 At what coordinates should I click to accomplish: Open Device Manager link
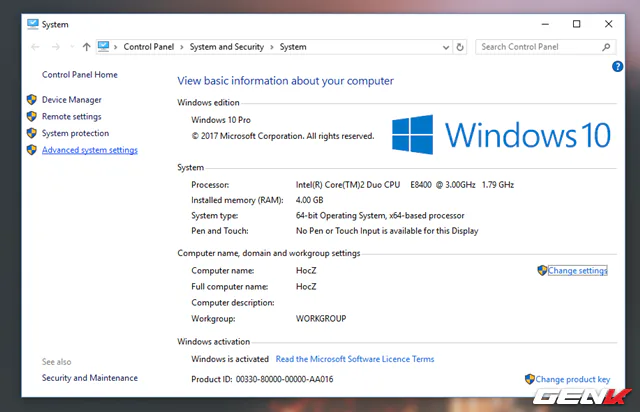71,100
